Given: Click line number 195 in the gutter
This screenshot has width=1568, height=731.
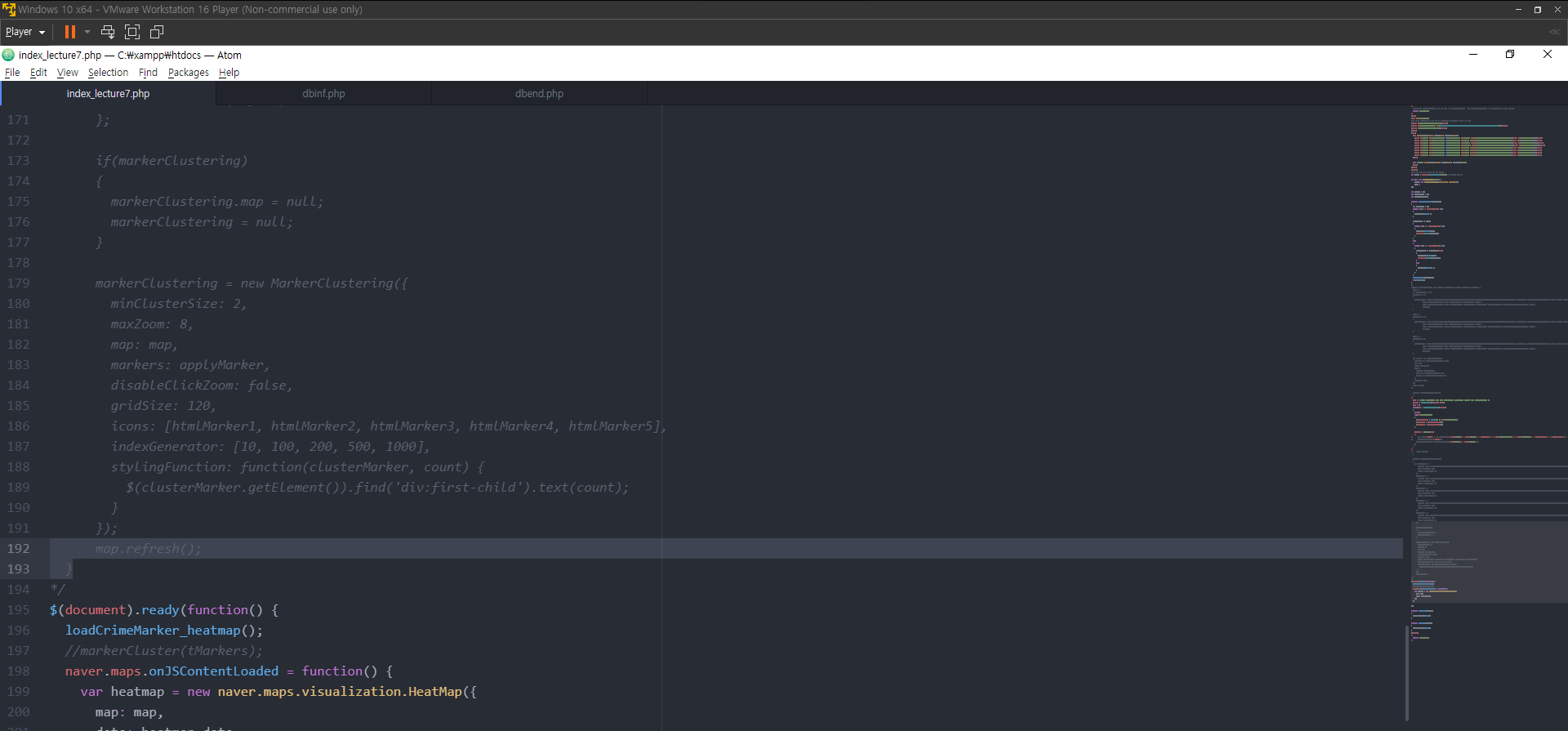Looking at the screenshot, I should 19,610.
